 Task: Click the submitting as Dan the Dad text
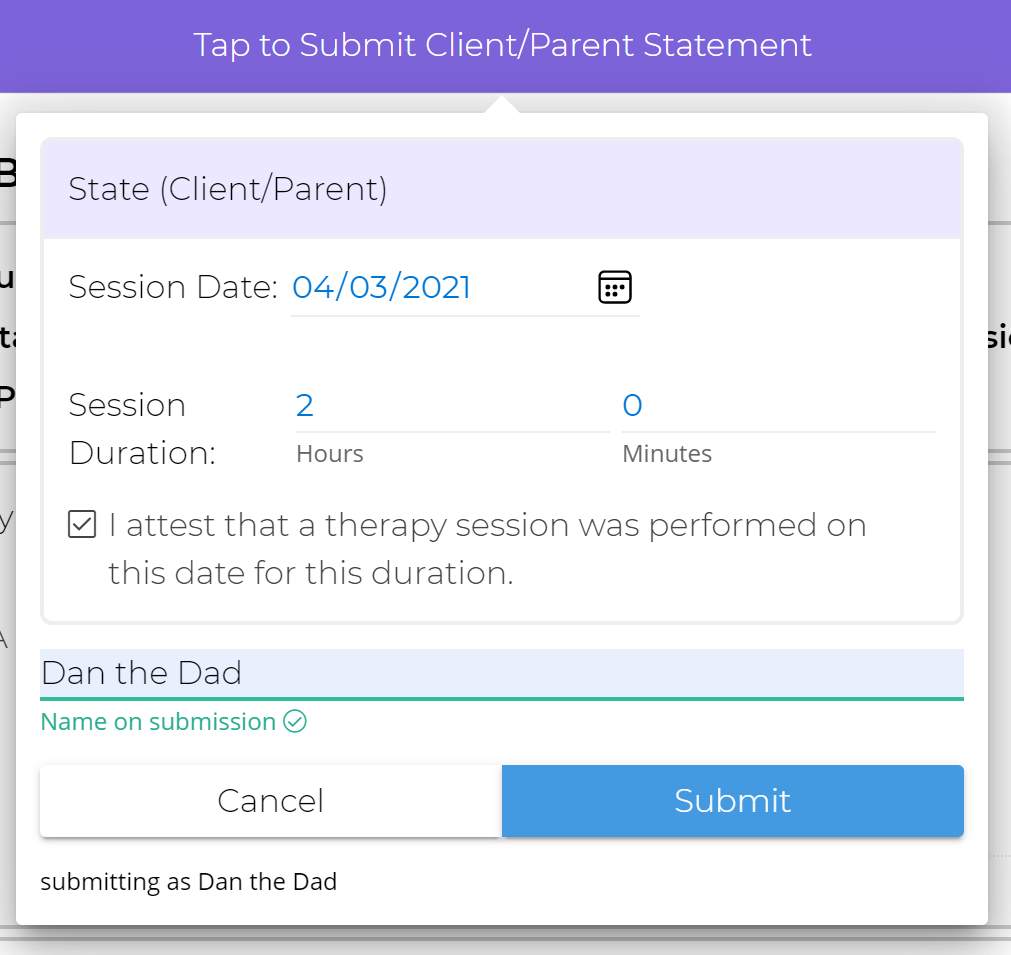(188, 882)
